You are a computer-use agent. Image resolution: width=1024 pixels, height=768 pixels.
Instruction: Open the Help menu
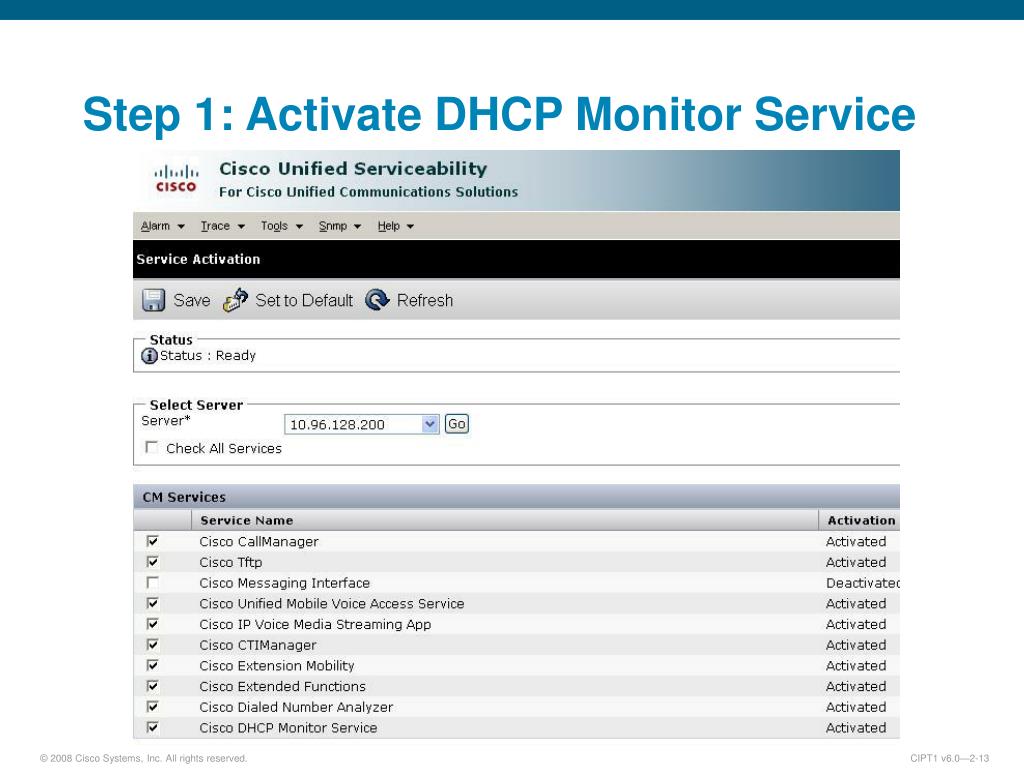395,226
